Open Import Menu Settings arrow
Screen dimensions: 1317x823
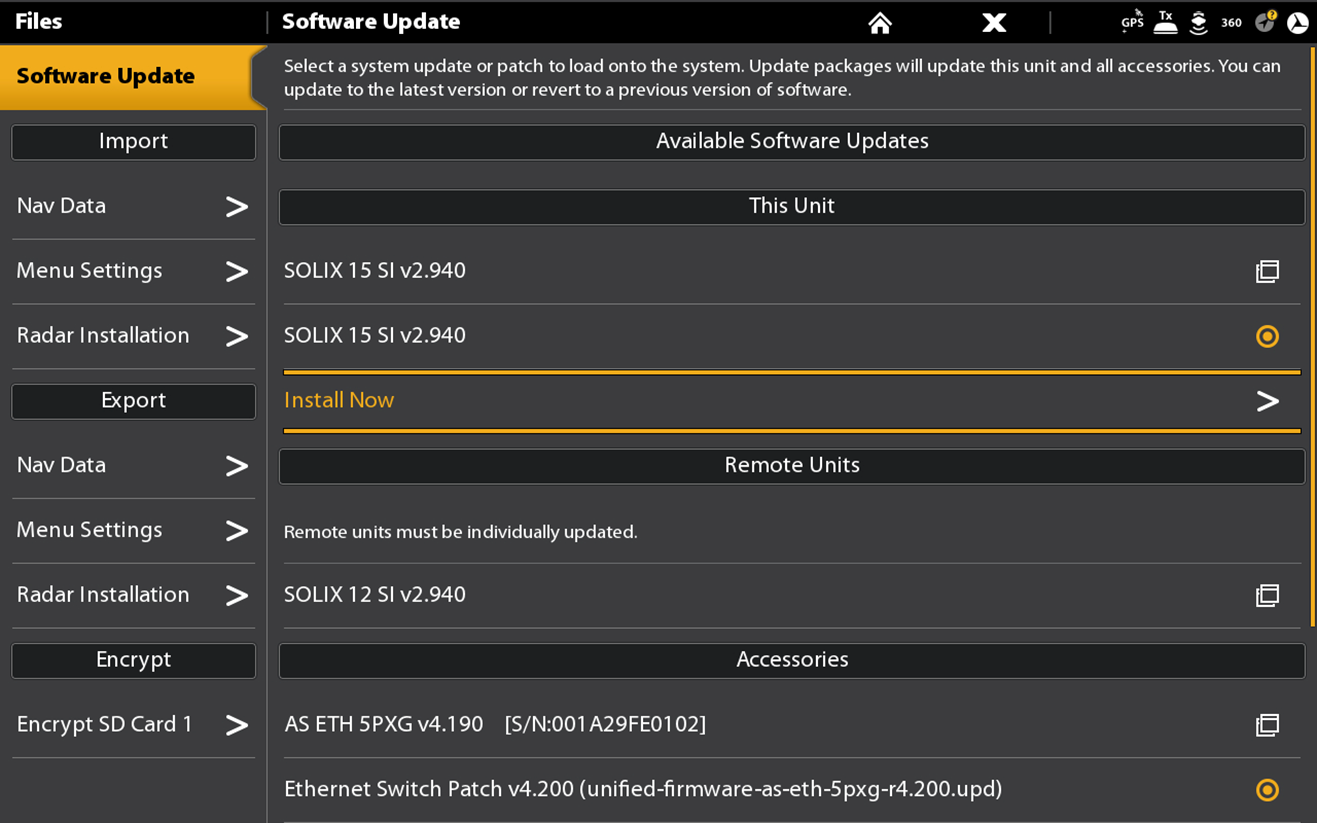click(237, 271)
